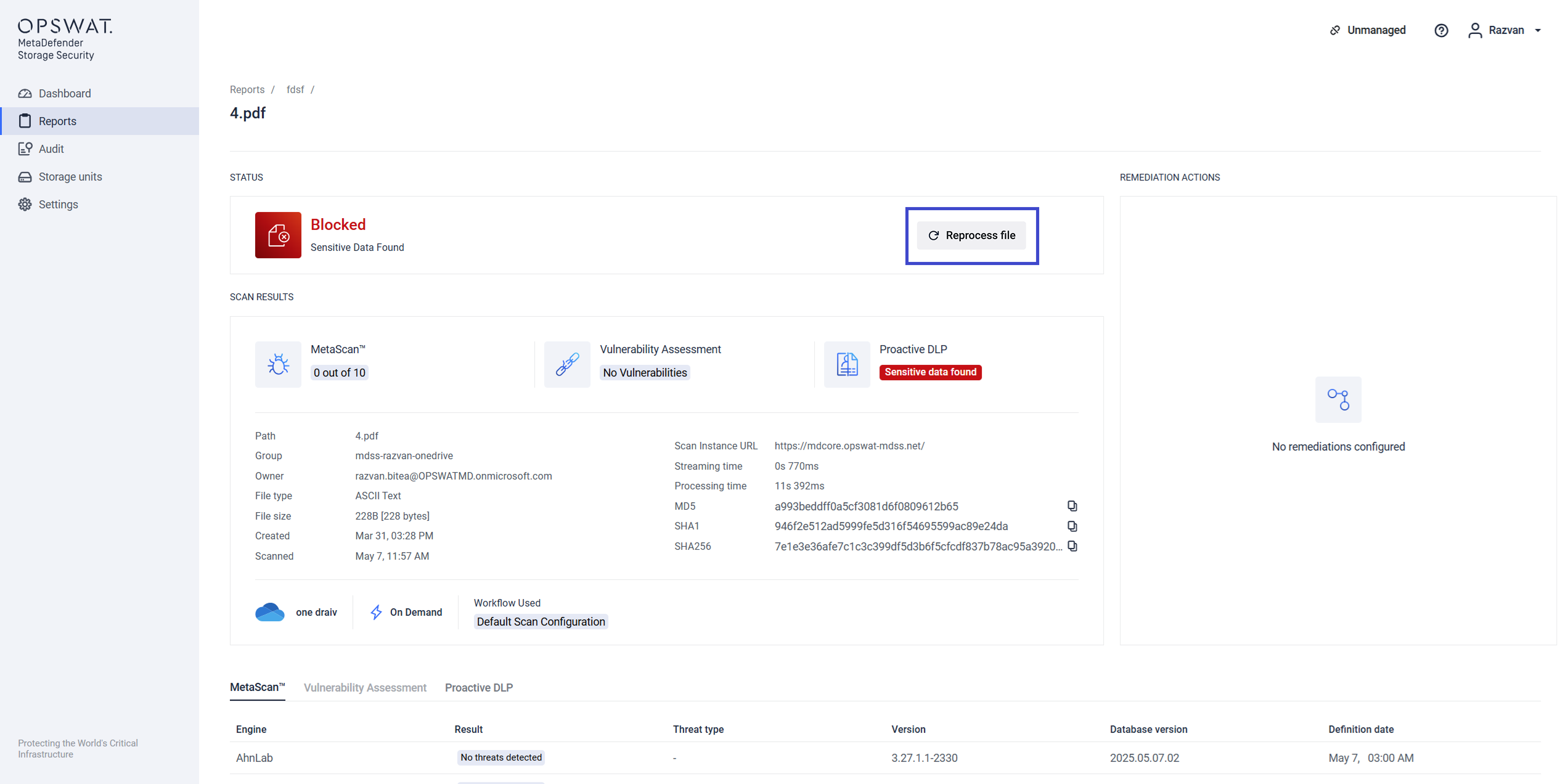Image resolution: width=1568 pixels, height=784 pixels.
Task: Click AhnLab No threats detected badge
Action: (x=501, y=757)
